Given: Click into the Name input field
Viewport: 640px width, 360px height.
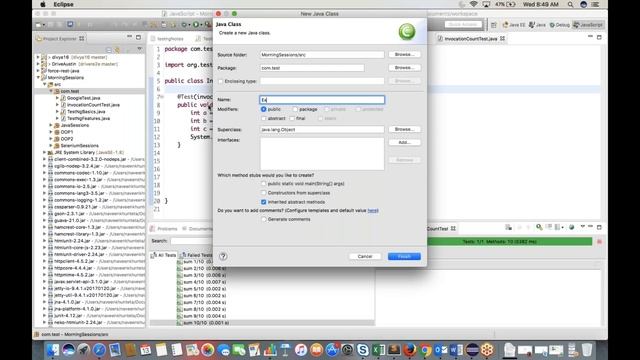Looking at the screenshot, I should click(322, 100).
